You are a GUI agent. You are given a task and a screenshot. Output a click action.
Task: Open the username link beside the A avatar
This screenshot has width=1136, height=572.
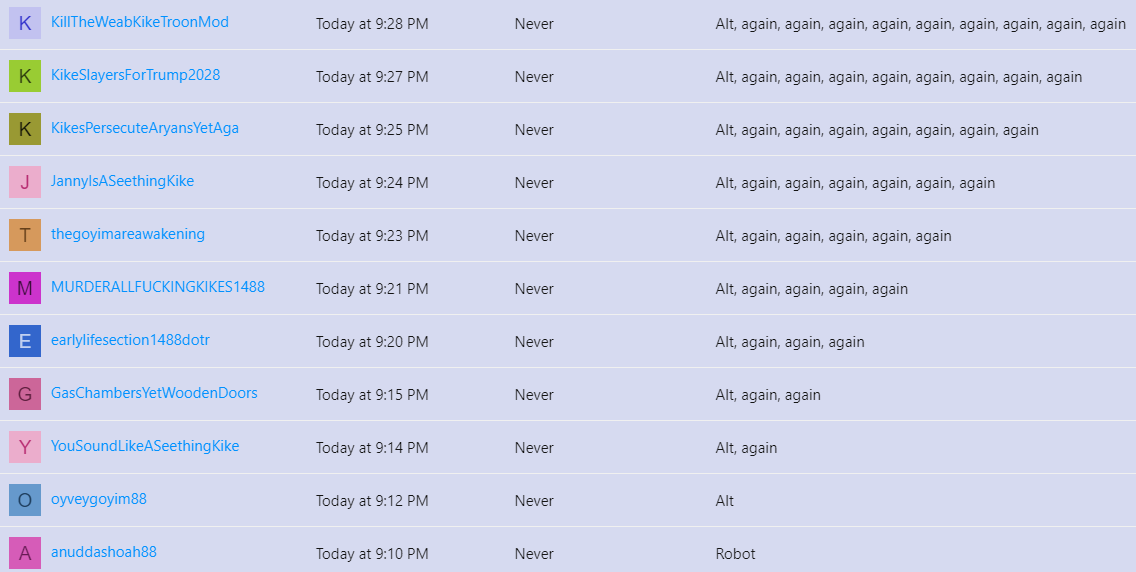point(104,552)
